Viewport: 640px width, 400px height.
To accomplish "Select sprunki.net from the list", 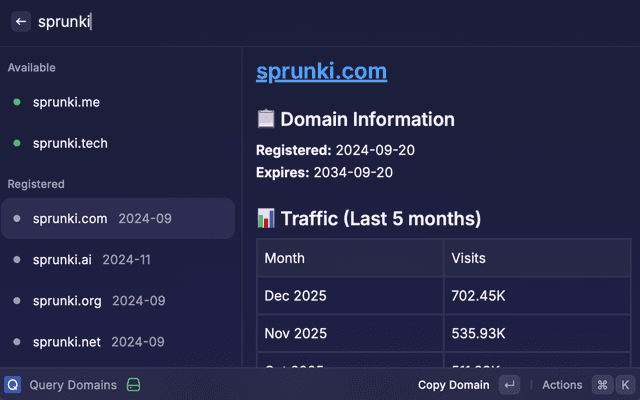I will (98, 341).
